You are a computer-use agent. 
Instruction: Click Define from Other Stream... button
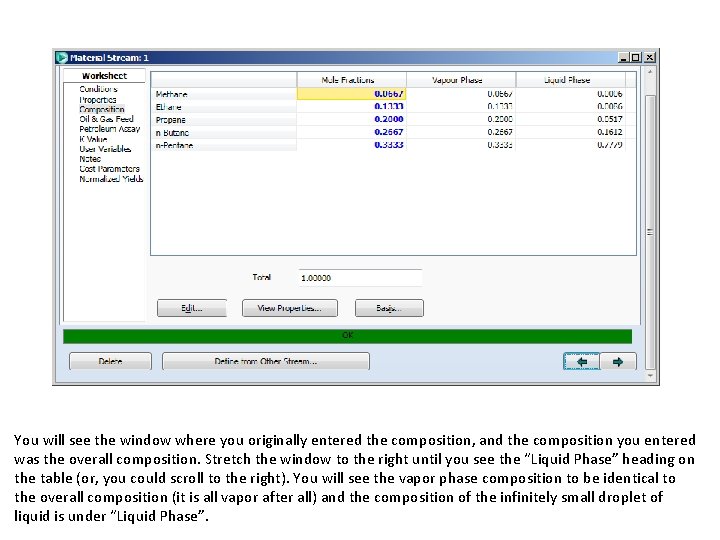pyautogui.click(x=266, y=361)
